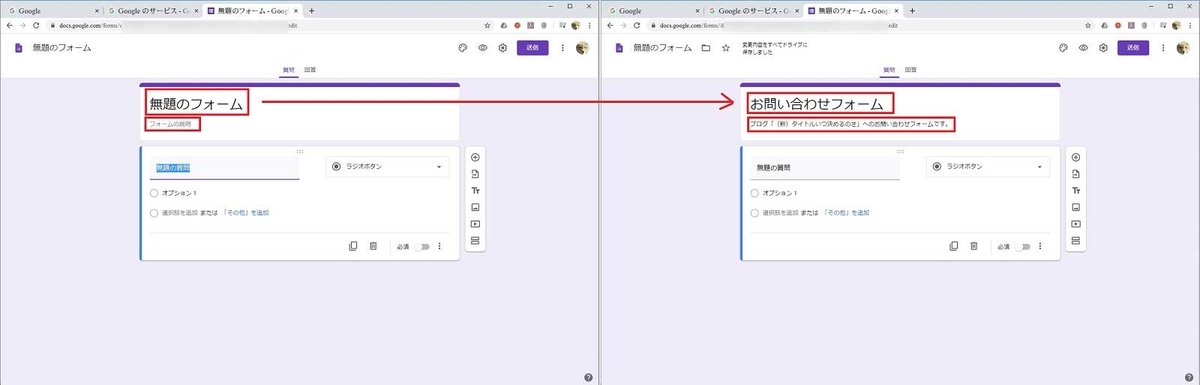
Task: Open ラジオボタン question type dropdown, left window
Action: coord(388,167)
